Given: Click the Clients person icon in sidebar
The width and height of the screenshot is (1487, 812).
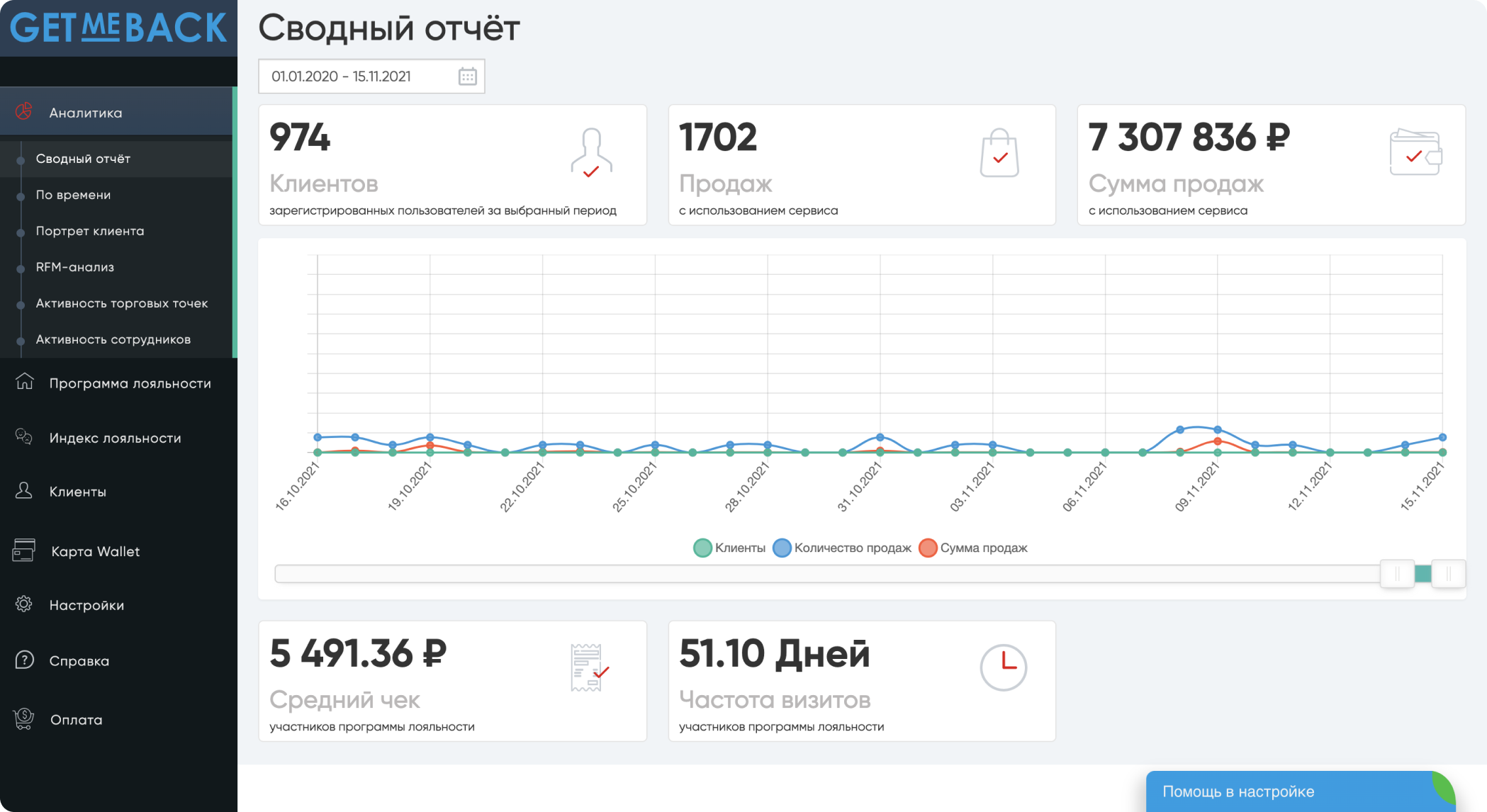Looking at the screenshot, I should (24, 490).
